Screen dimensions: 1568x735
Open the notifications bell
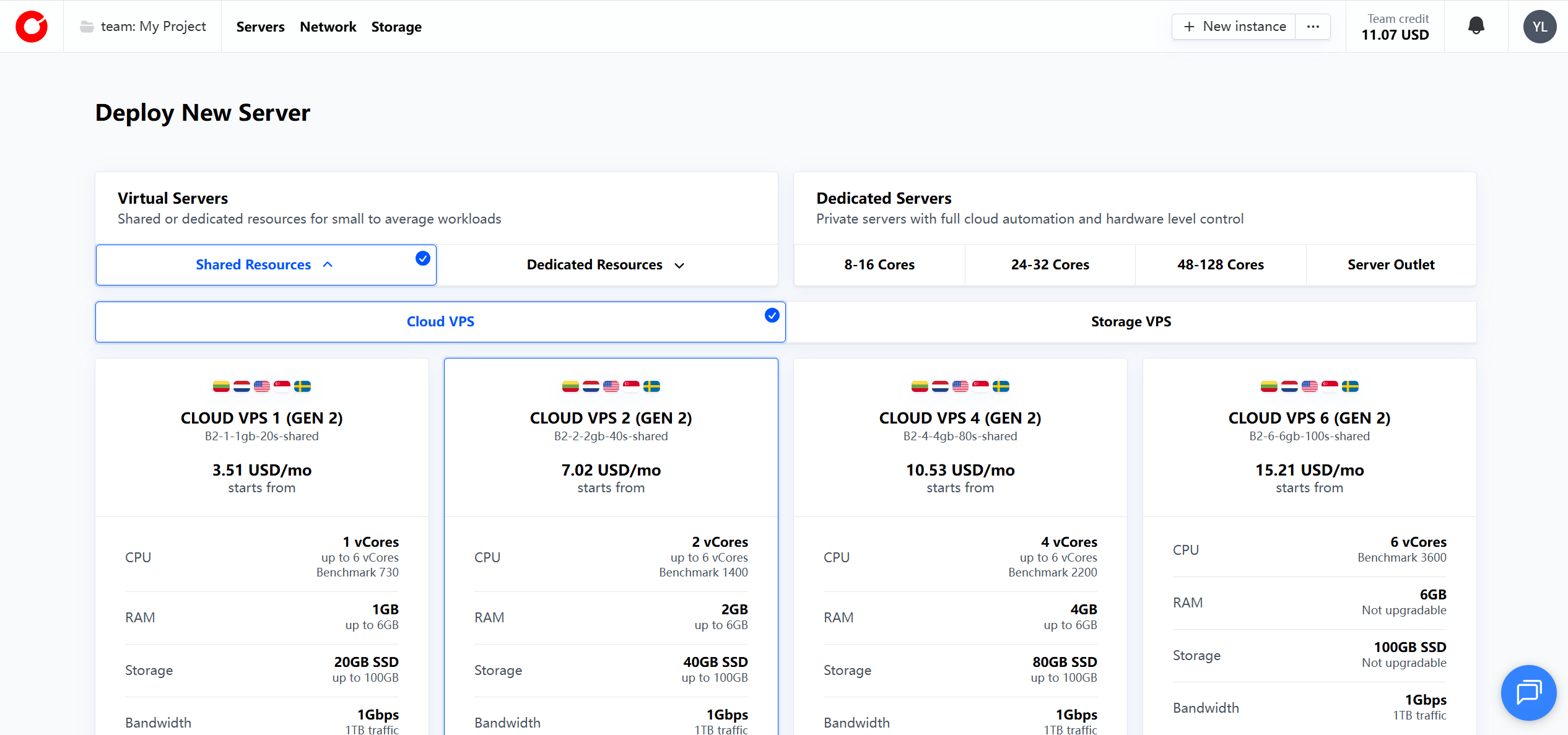(1476, 26)
